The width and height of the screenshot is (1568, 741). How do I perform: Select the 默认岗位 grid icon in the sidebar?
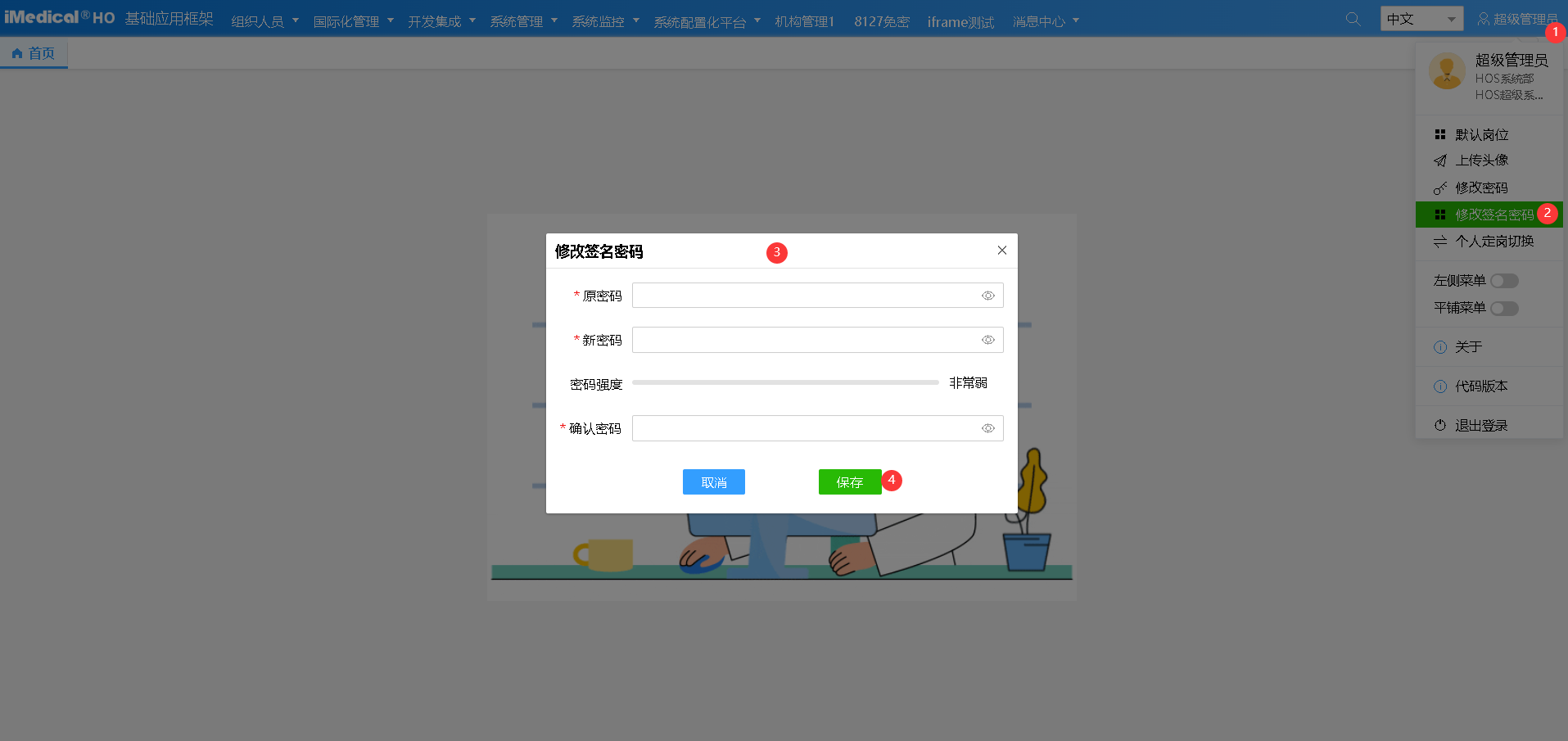1440,133
